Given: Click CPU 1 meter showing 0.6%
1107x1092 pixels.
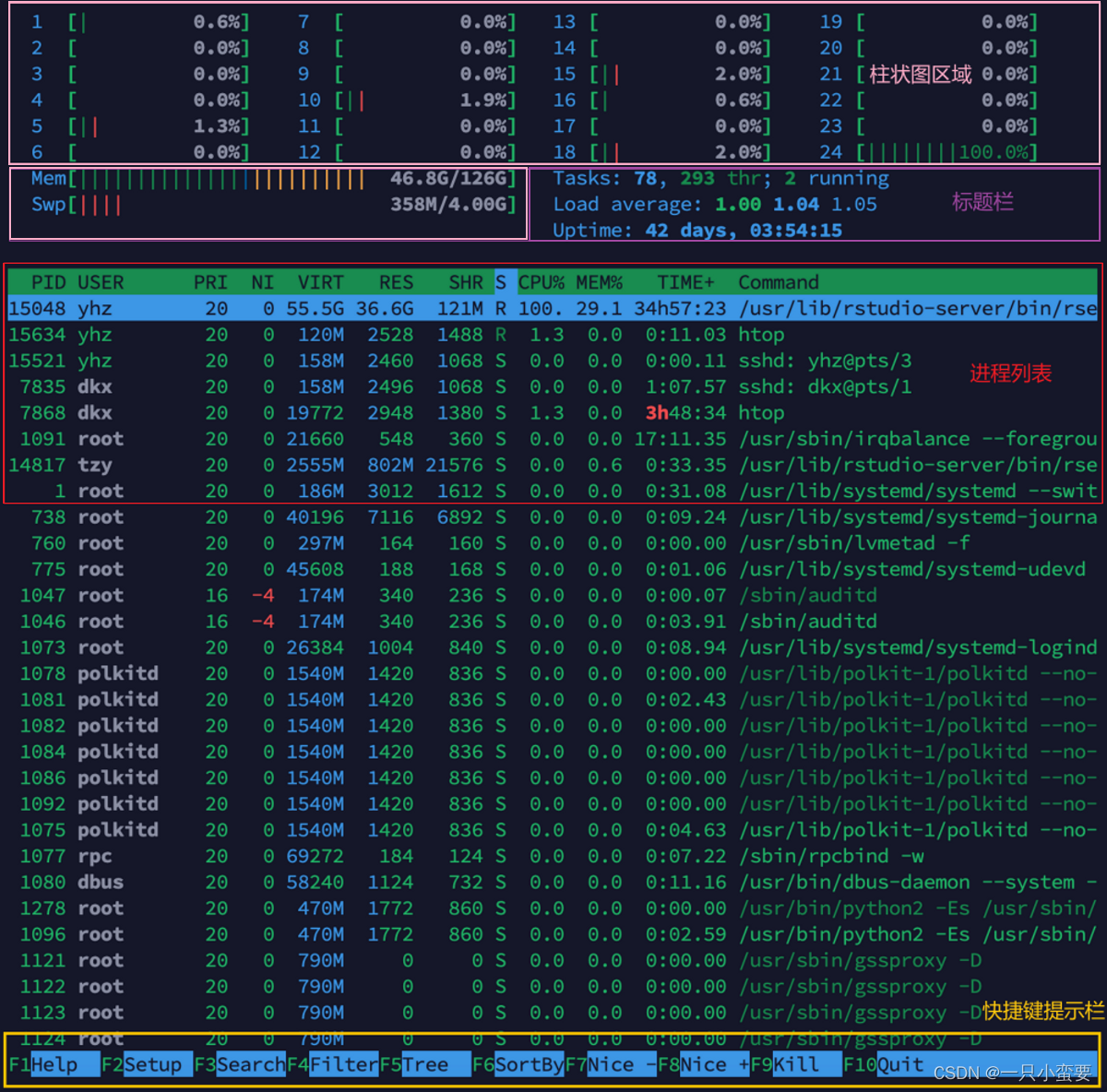Looking at the screenshot, I should 140,22.
